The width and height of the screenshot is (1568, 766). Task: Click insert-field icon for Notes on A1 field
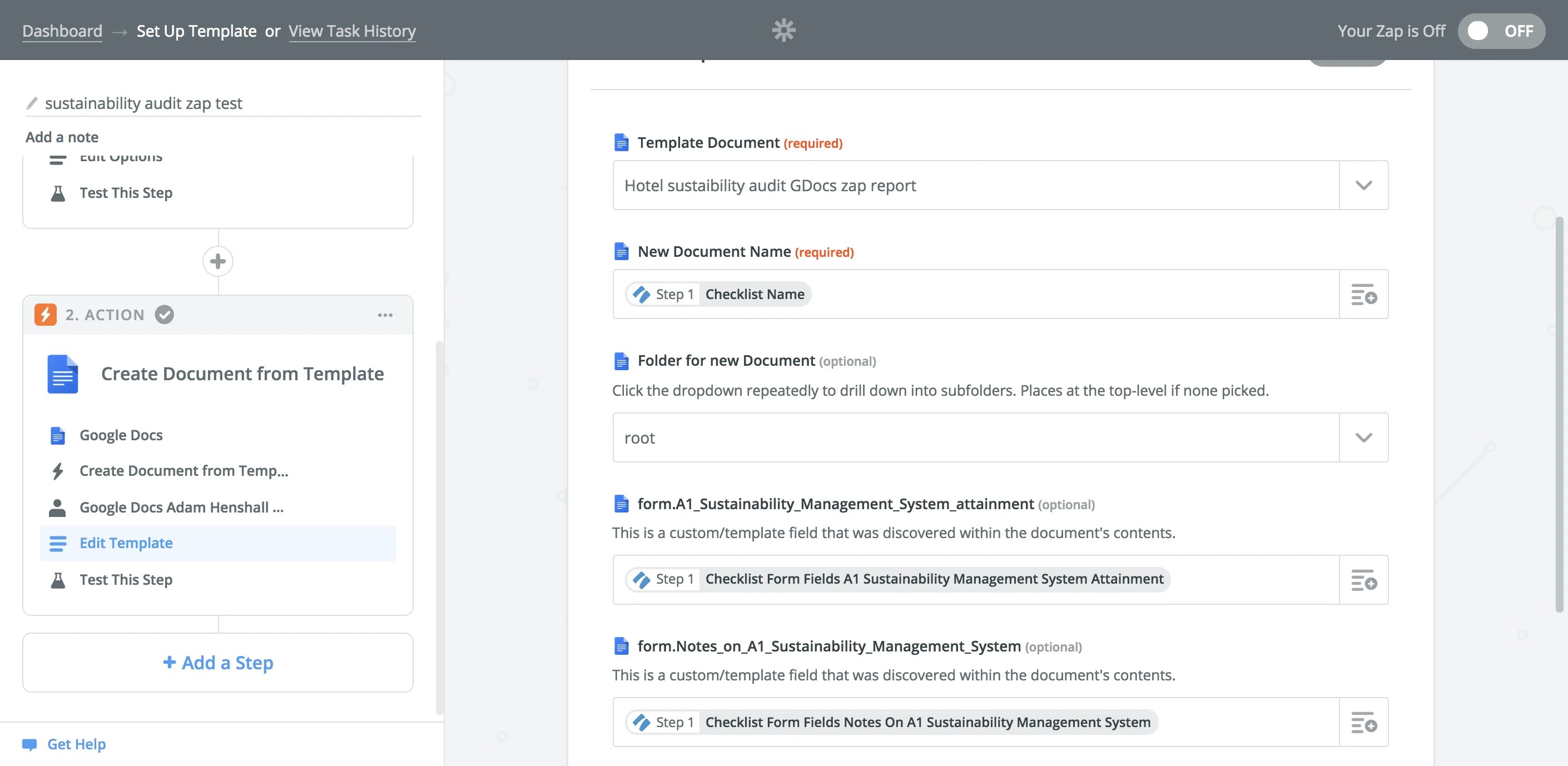1363,722
